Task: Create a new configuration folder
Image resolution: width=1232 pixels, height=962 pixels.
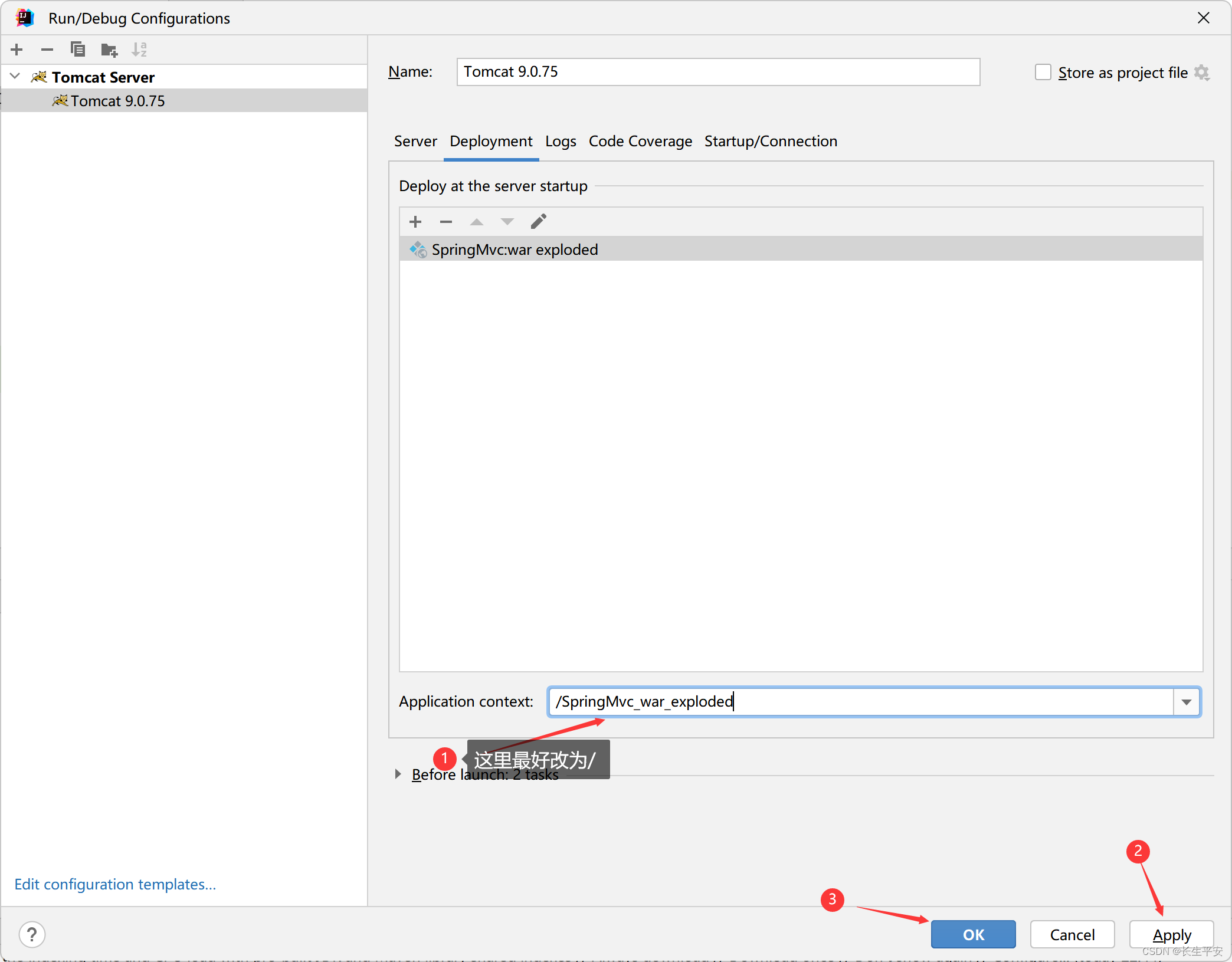Action: [109, 50]
